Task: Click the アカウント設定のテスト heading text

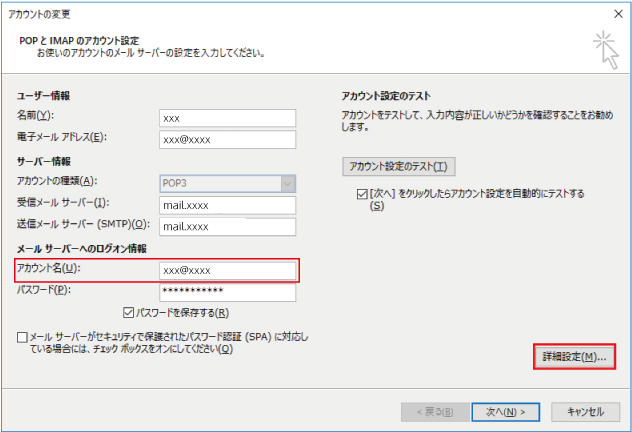Action: 386,96
